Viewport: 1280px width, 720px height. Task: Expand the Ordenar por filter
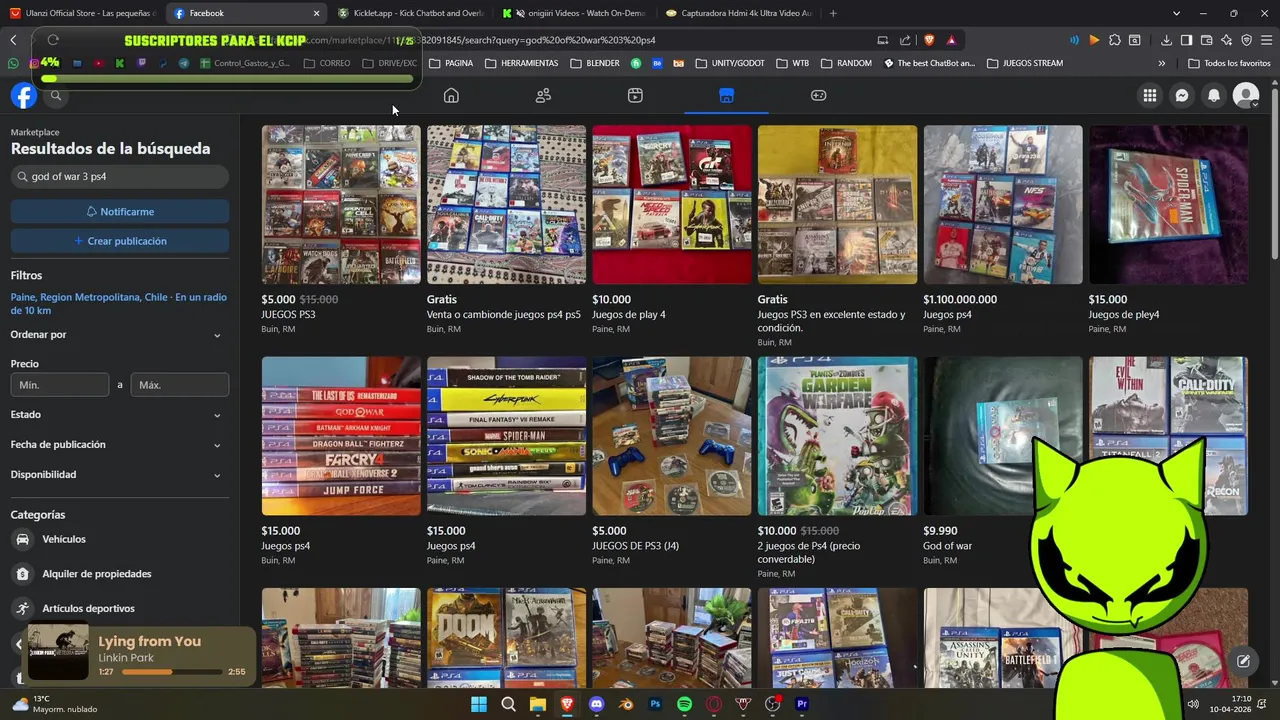tap(119, 335)
